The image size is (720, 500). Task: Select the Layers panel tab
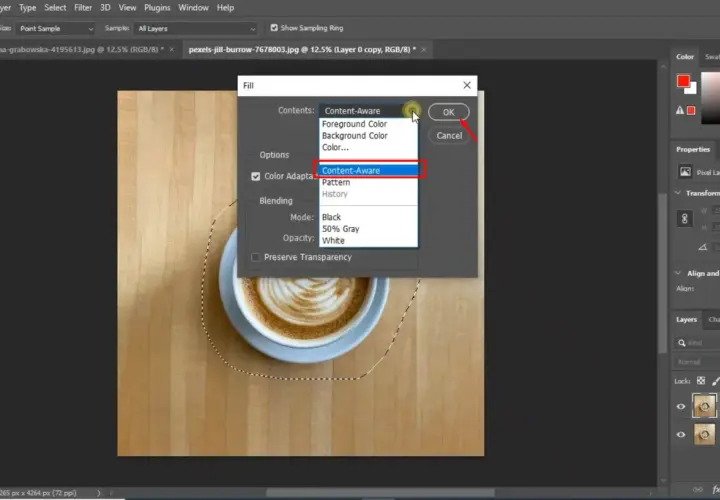(x=686, y=320)
